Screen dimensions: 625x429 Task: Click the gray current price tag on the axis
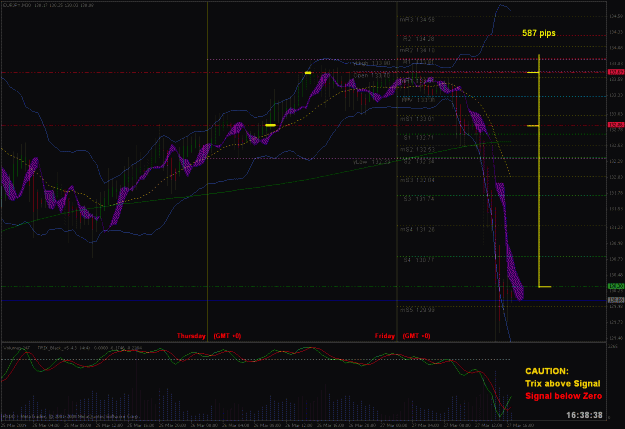click(x=616, y=300)
